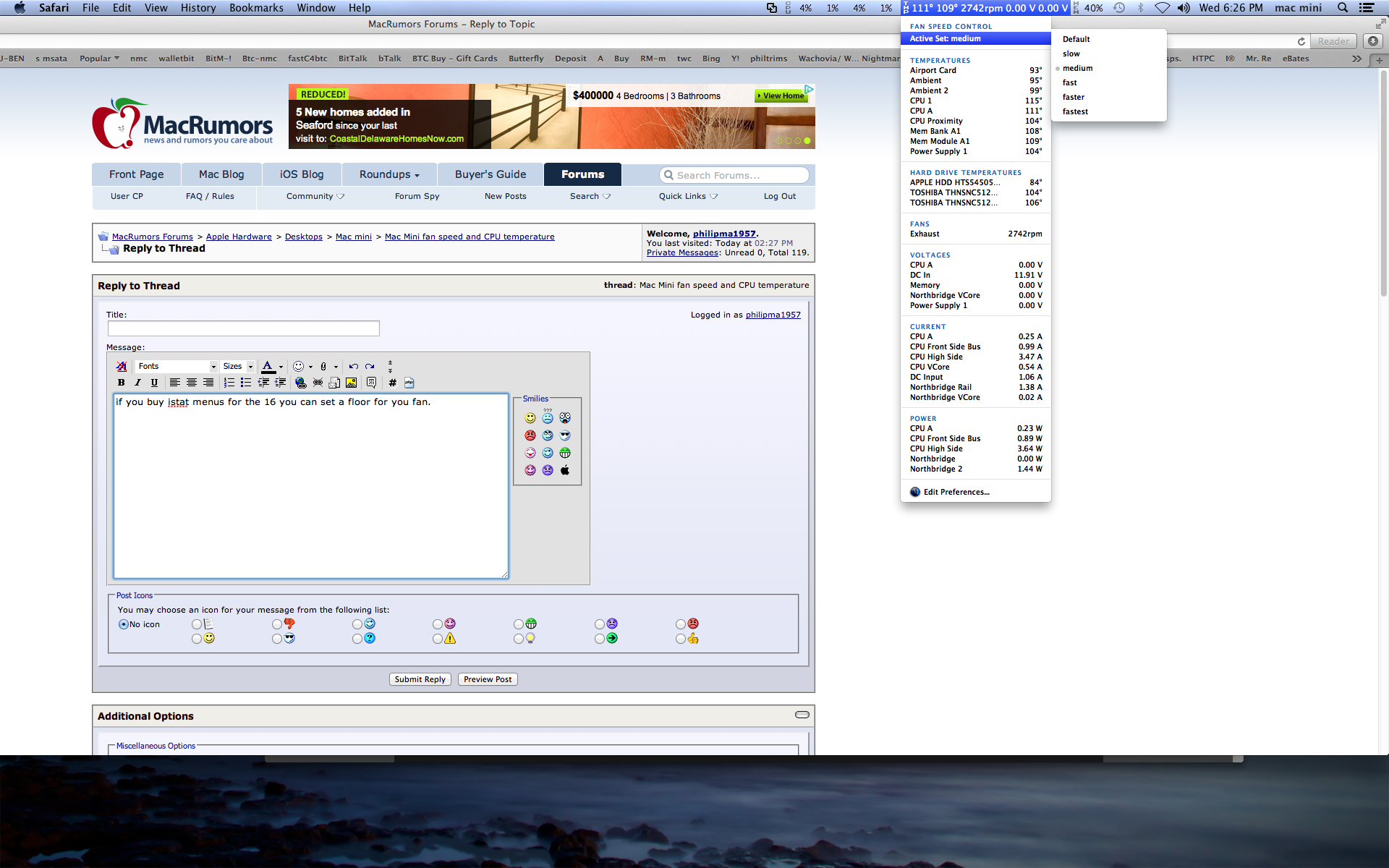Open the Private Messages link
Image resolution: width=1389 pixels, height=868 pixels.
click(682, 252)
